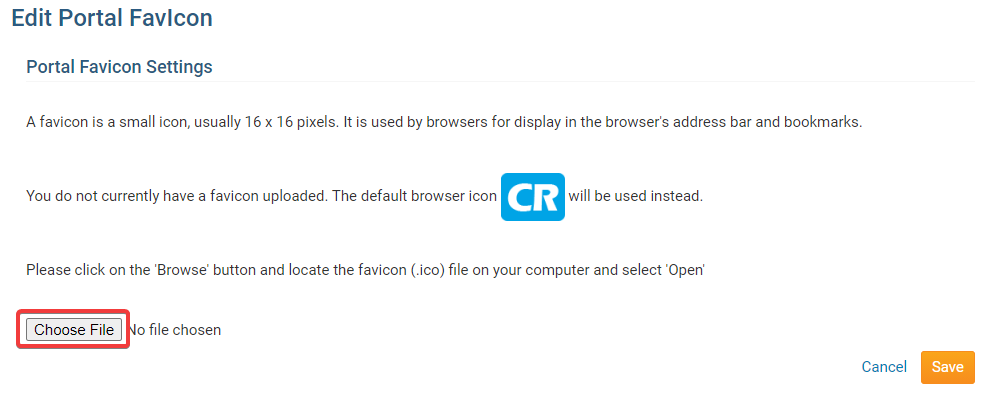Click the 'will be used instead.' text
The width and height of the screenshot is (993, 410).
tap(636, 196)
